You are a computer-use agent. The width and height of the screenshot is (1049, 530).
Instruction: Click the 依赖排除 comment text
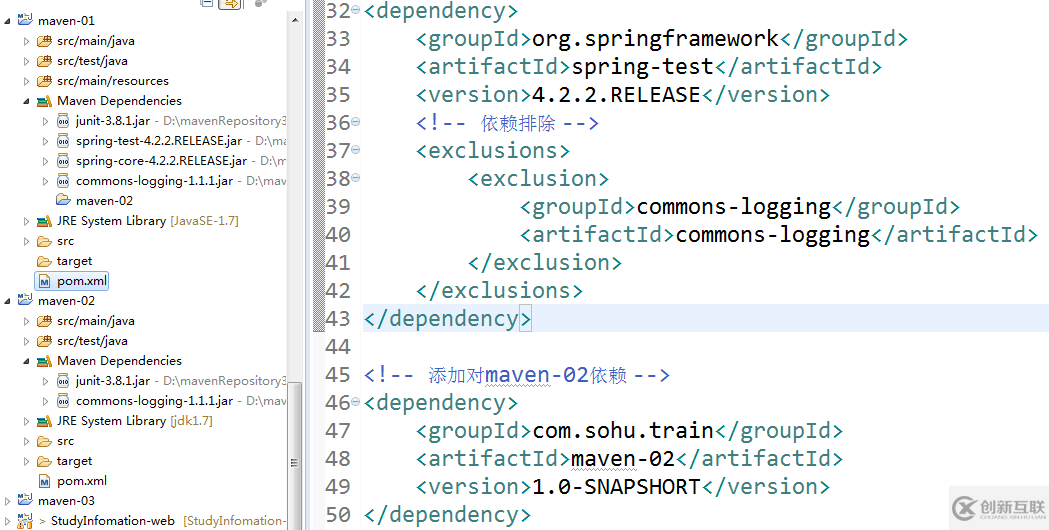(x=518, y=123)
